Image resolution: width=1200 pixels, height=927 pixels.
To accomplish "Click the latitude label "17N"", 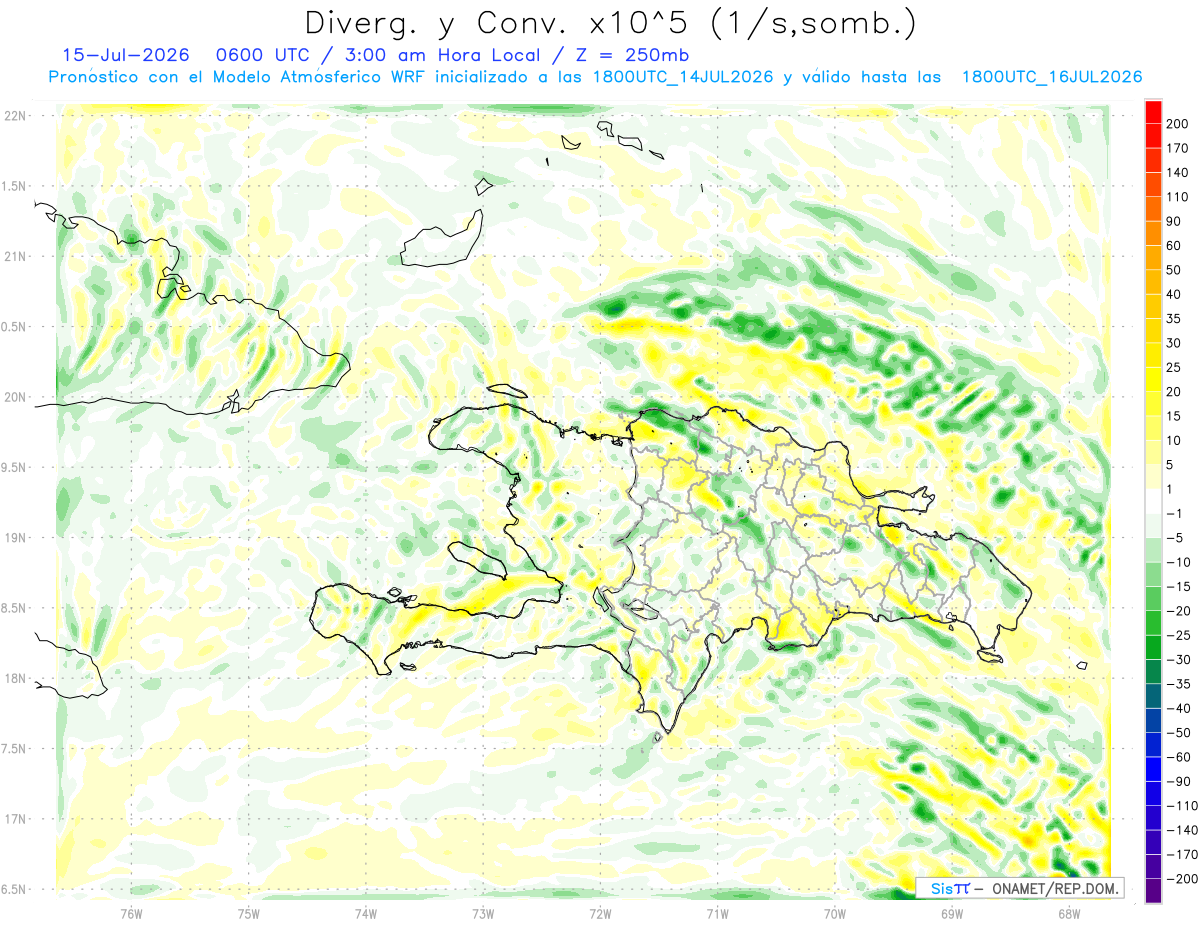I will coord(15,819).
